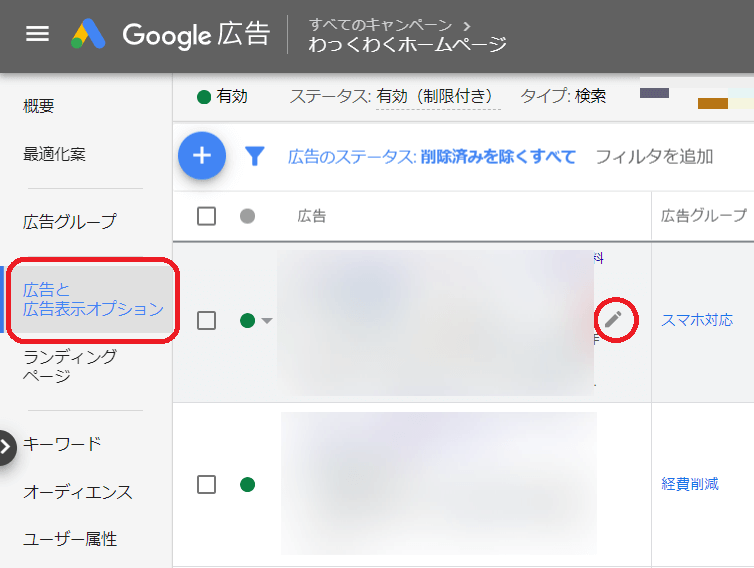Toggle the select-all ads checkbox
This screenshot has height=568, width=754.
207,216
